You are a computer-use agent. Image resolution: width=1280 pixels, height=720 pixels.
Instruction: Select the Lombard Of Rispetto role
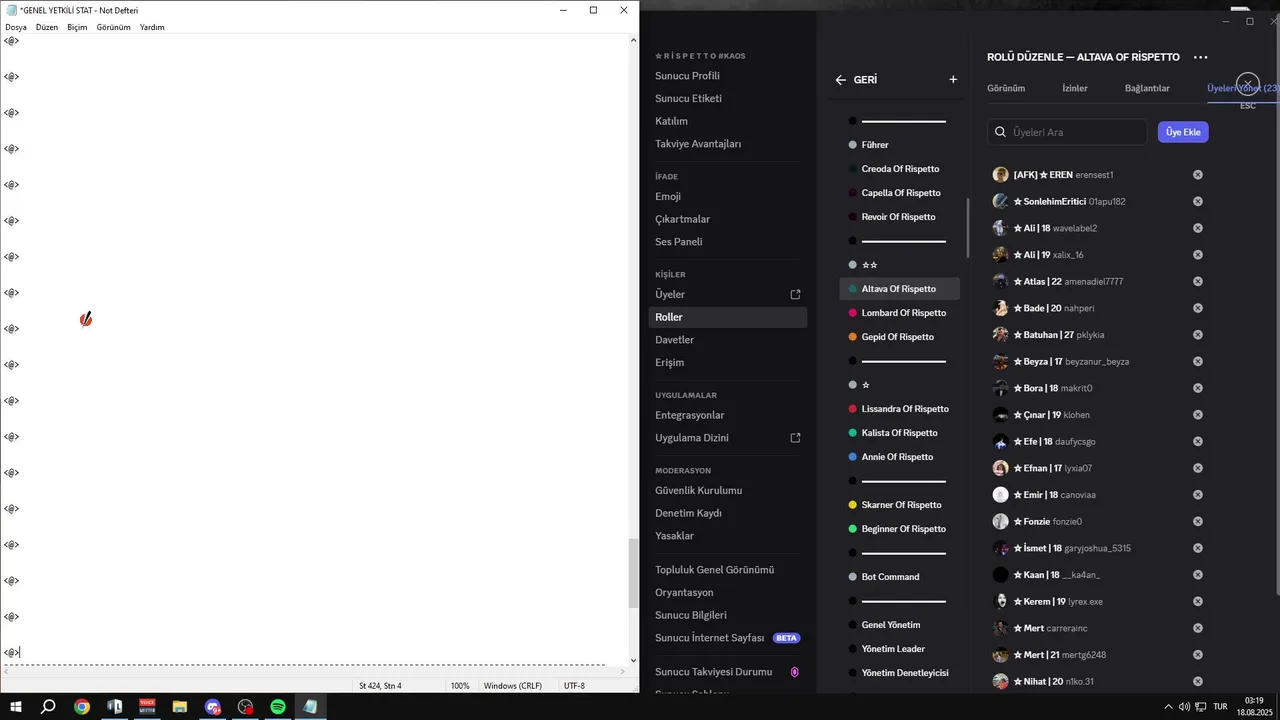[900, 313]
